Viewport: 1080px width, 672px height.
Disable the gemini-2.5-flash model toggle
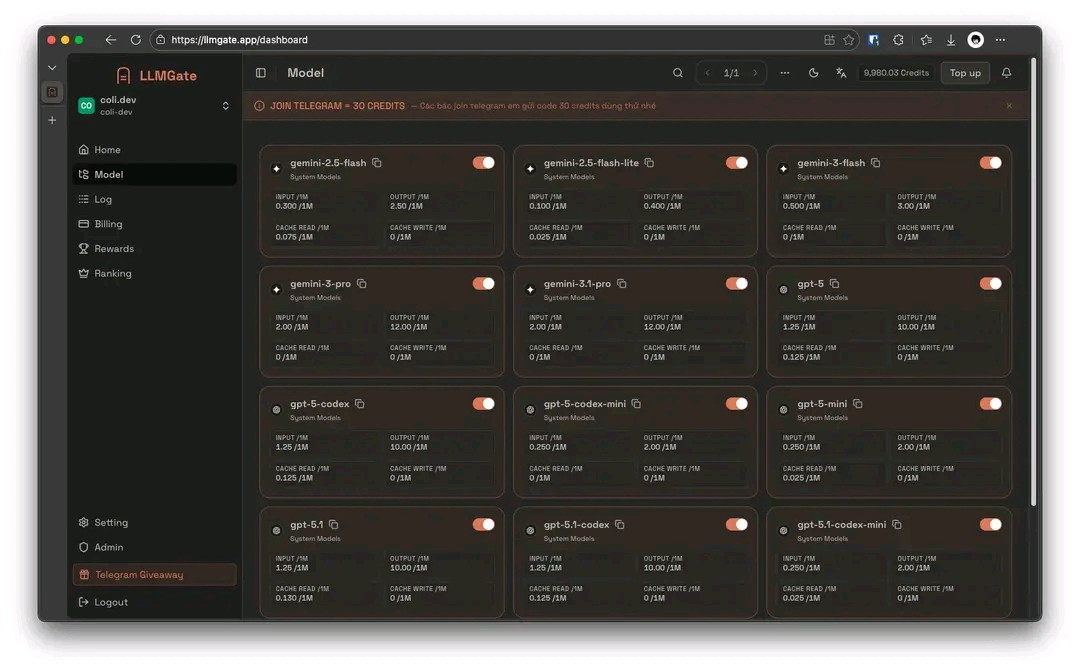[483, 163]
